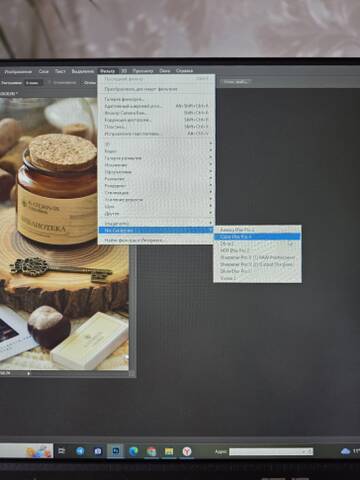Open the Окно menu
The width and height of the screenshot is (360, 480).
pos(165,71)
